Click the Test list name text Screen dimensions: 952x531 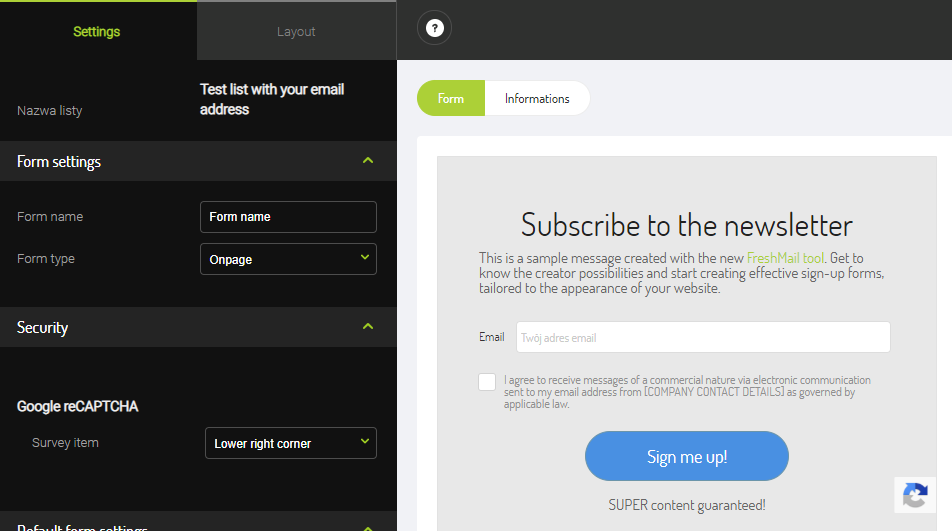[272, 99]
